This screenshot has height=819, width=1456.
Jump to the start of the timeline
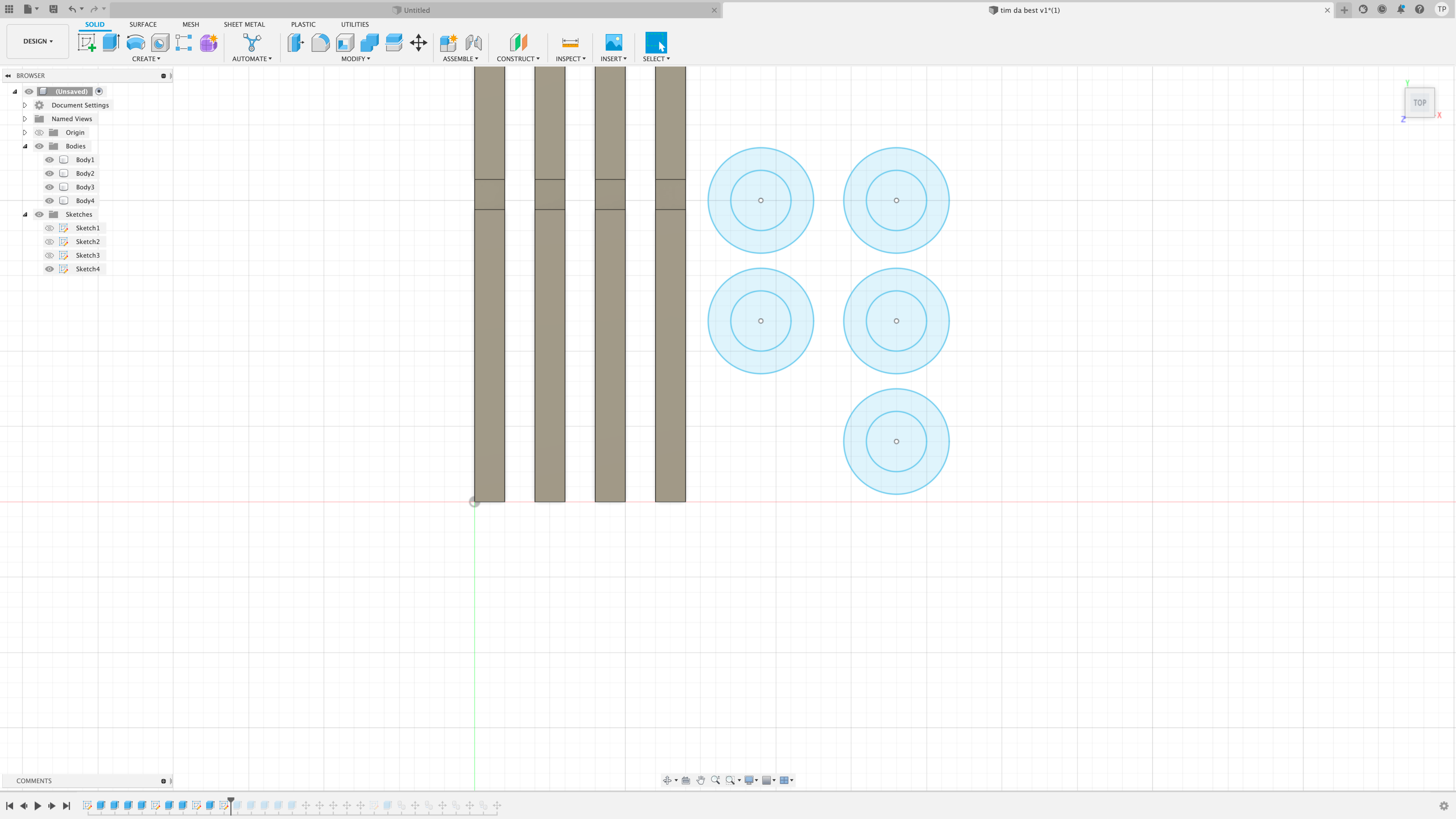[x=9, y=805]
